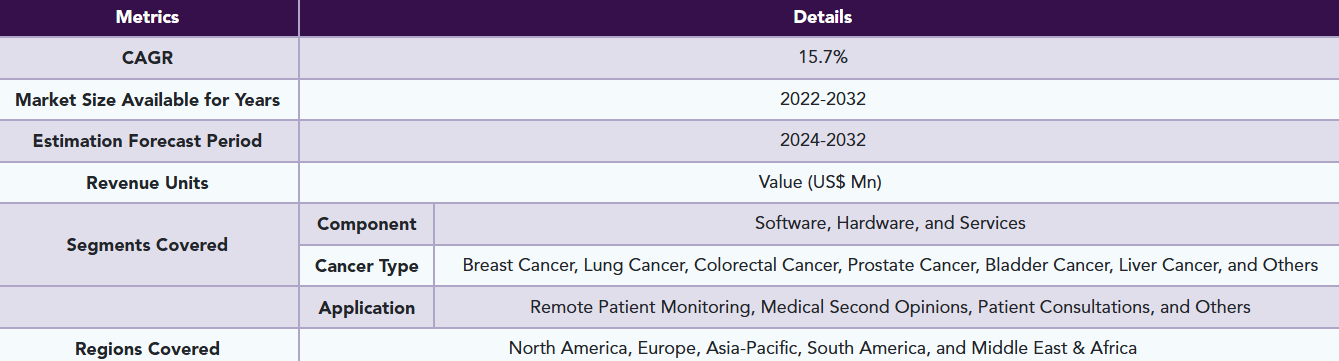
Task: Select Market Size Available for Years label
Action: 148,100
